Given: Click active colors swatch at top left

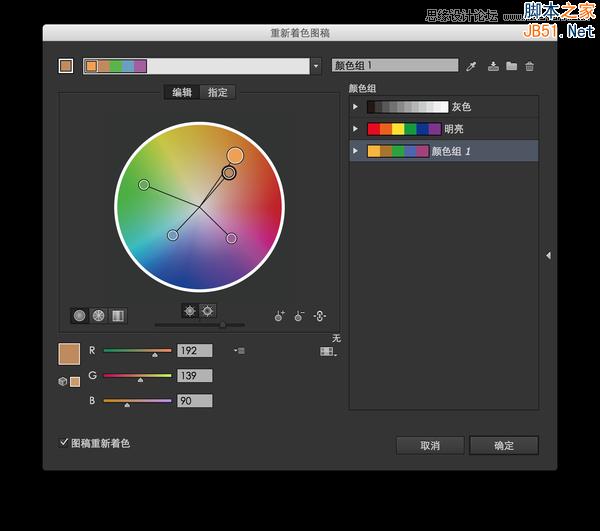Looking at the screenshot, I should tap(66, 66).
